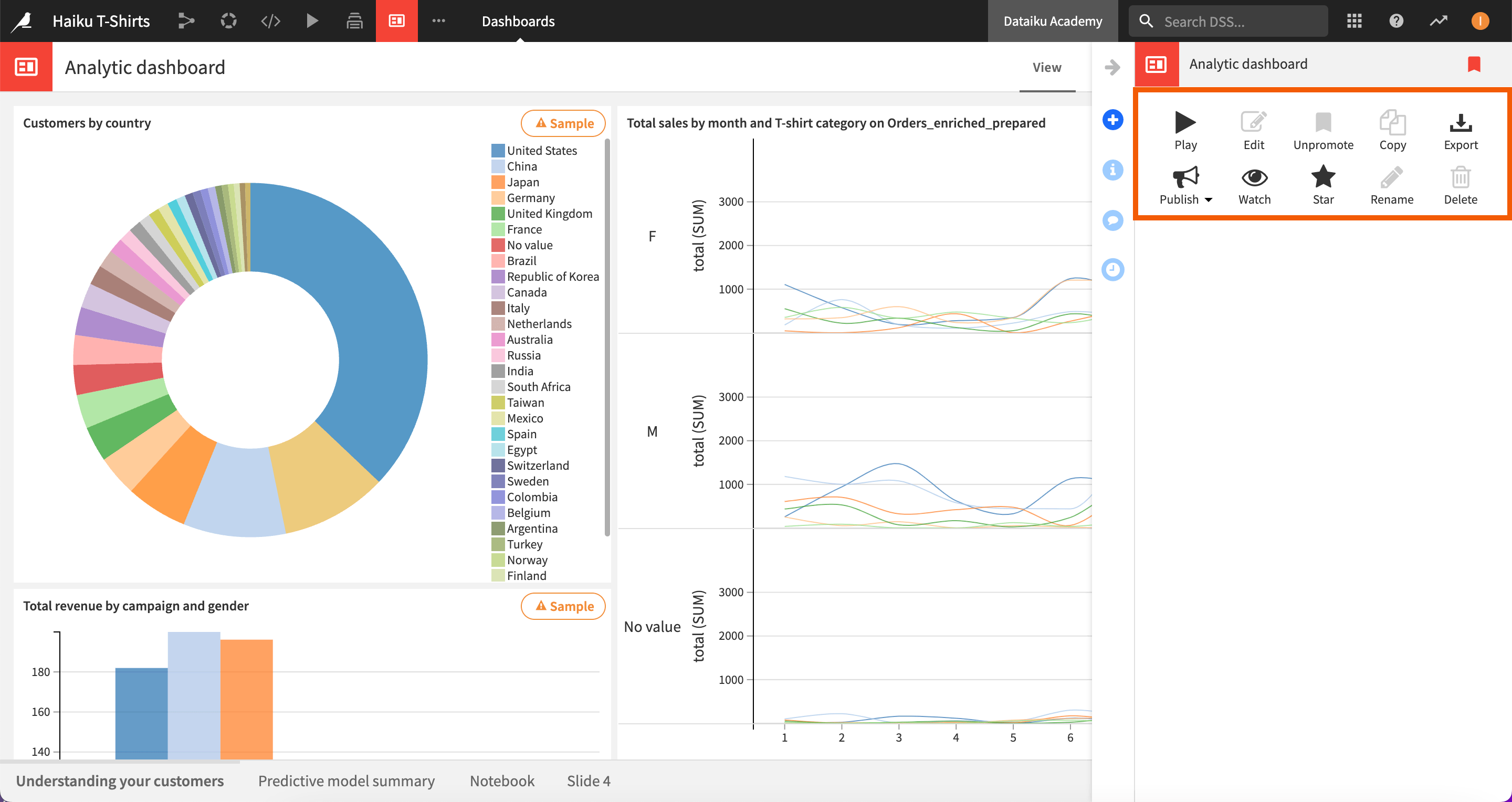1512x802 pixels.
Task: Rename the Analytic dashboard
Action: click(1392, 185)
